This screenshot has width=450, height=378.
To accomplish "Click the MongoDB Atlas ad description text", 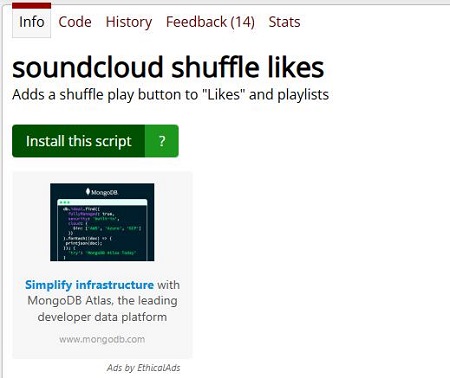I will click(102, 301).
